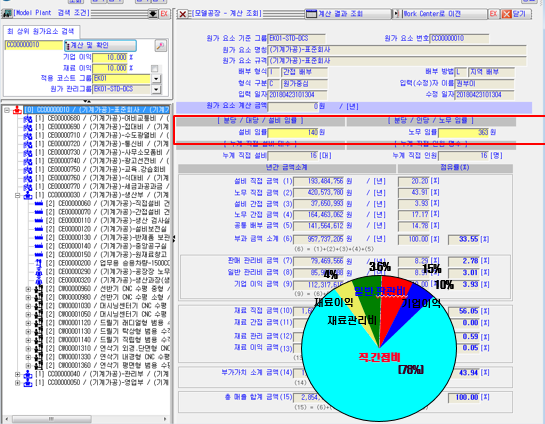Viewport: 545px width, 424px height.
Task: Click the icon of CE00000760 row
Action: point(27,178)
